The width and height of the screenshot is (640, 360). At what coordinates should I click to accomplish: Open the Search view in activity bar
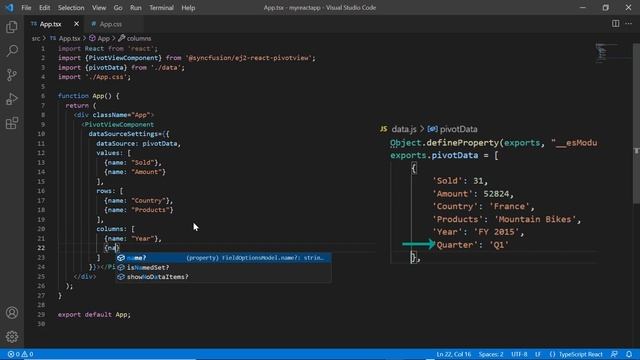[12, 51]
